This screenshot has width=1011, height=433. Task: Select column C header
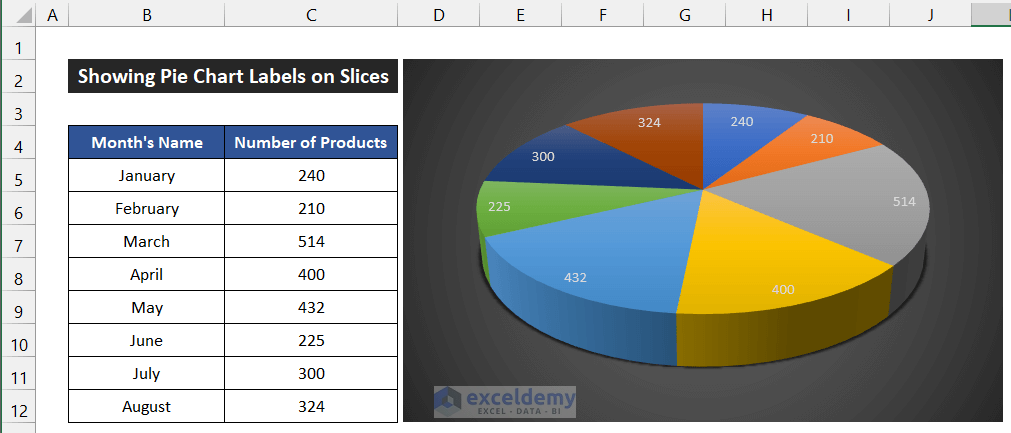(311, 15)
